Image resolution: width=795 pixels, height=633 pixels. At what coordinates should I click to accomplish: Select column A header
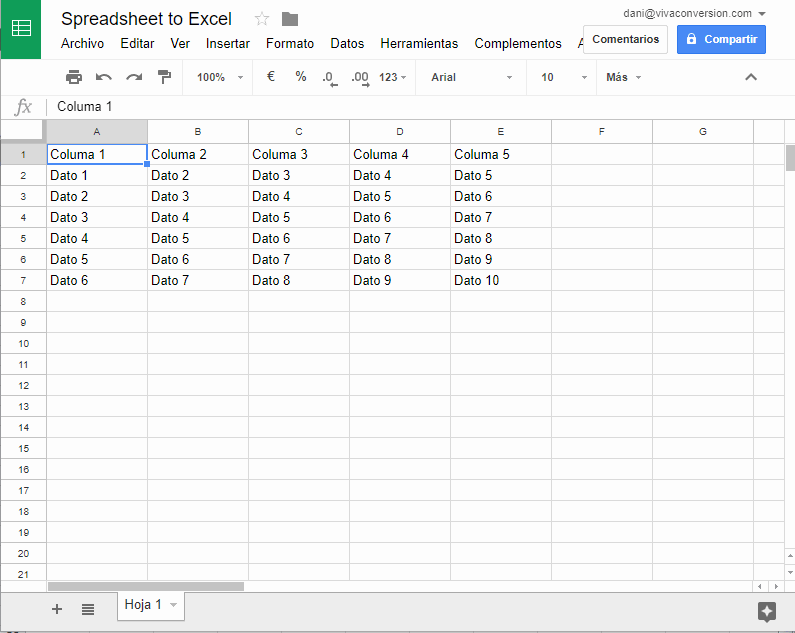(x=96, y=132)
